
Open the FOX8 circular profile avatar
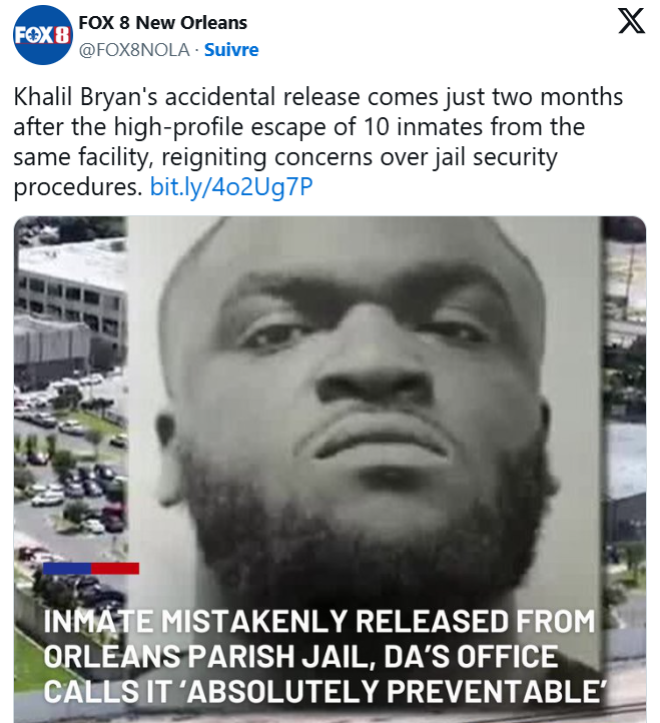coord(43,35)
